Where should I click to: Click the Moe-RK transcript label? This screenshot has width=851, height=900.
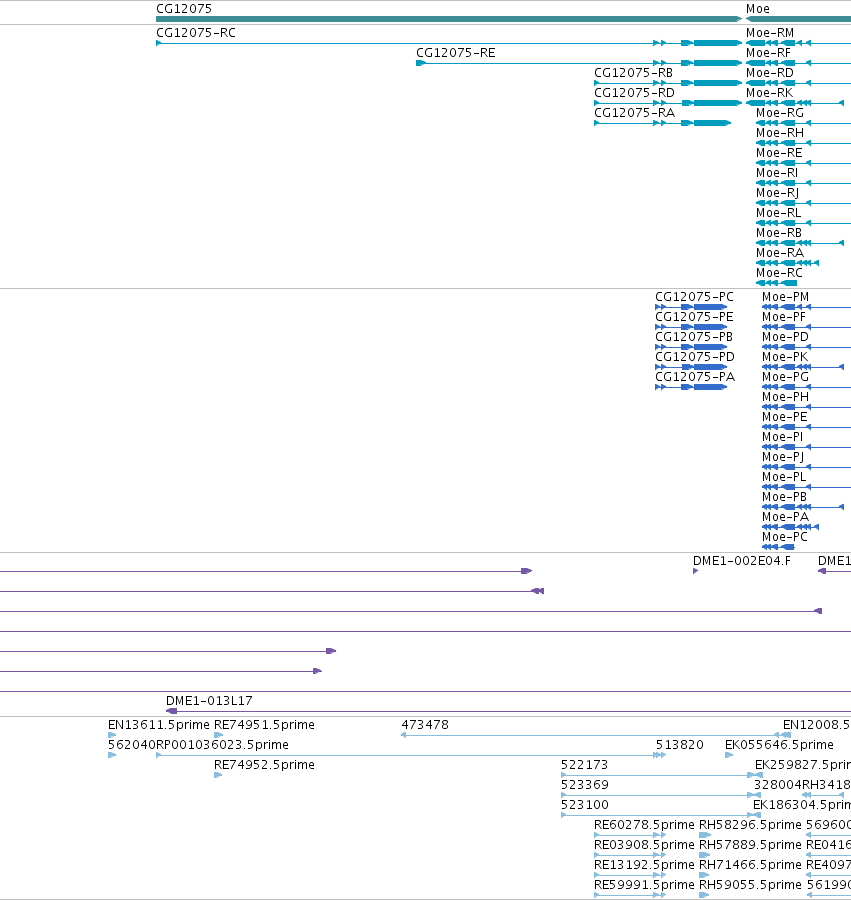(x=770, y=93)
